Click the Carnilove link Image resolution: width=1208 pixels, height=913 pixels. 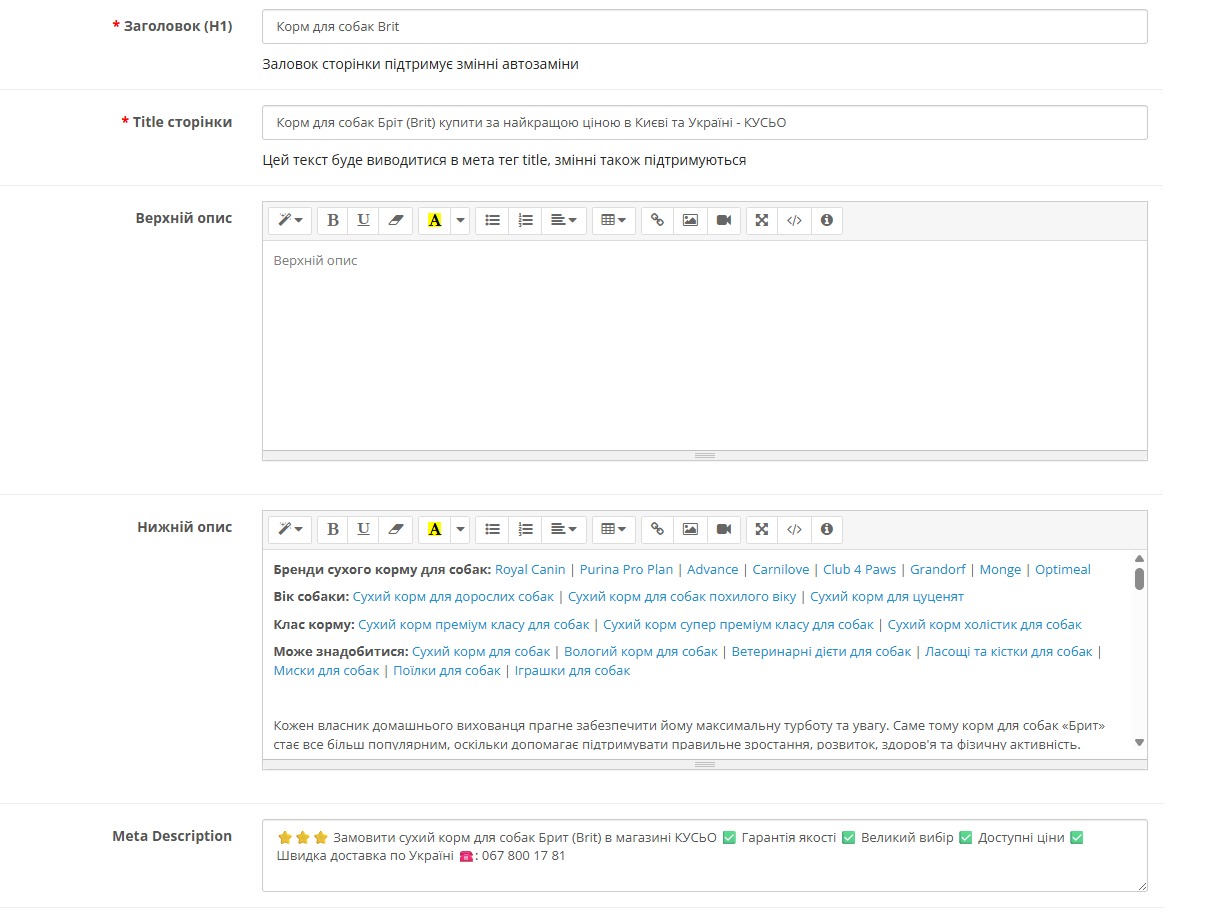click(x=781, y=570)
